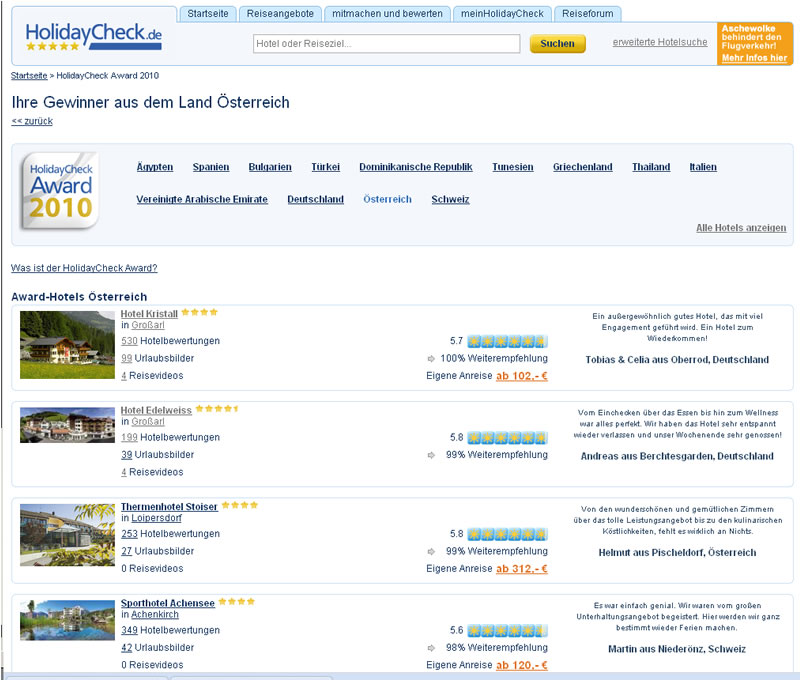Open the Sporthotel Achensee title link
Viewport: 800px width, 680px height.
pyautogui.click(x=168, y=603)
